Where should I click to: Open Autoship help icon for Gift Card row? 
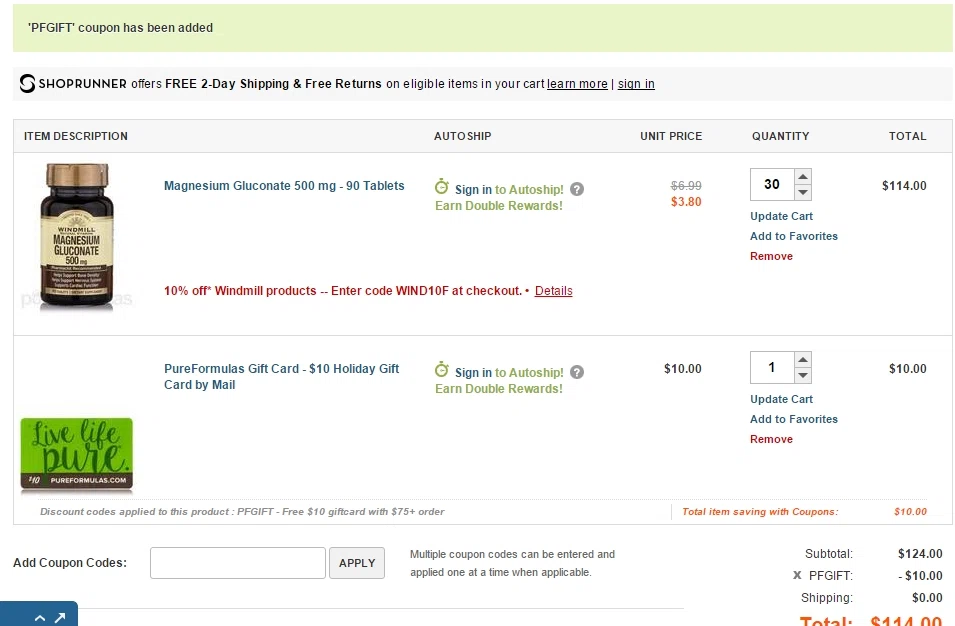tap(577, 372)
